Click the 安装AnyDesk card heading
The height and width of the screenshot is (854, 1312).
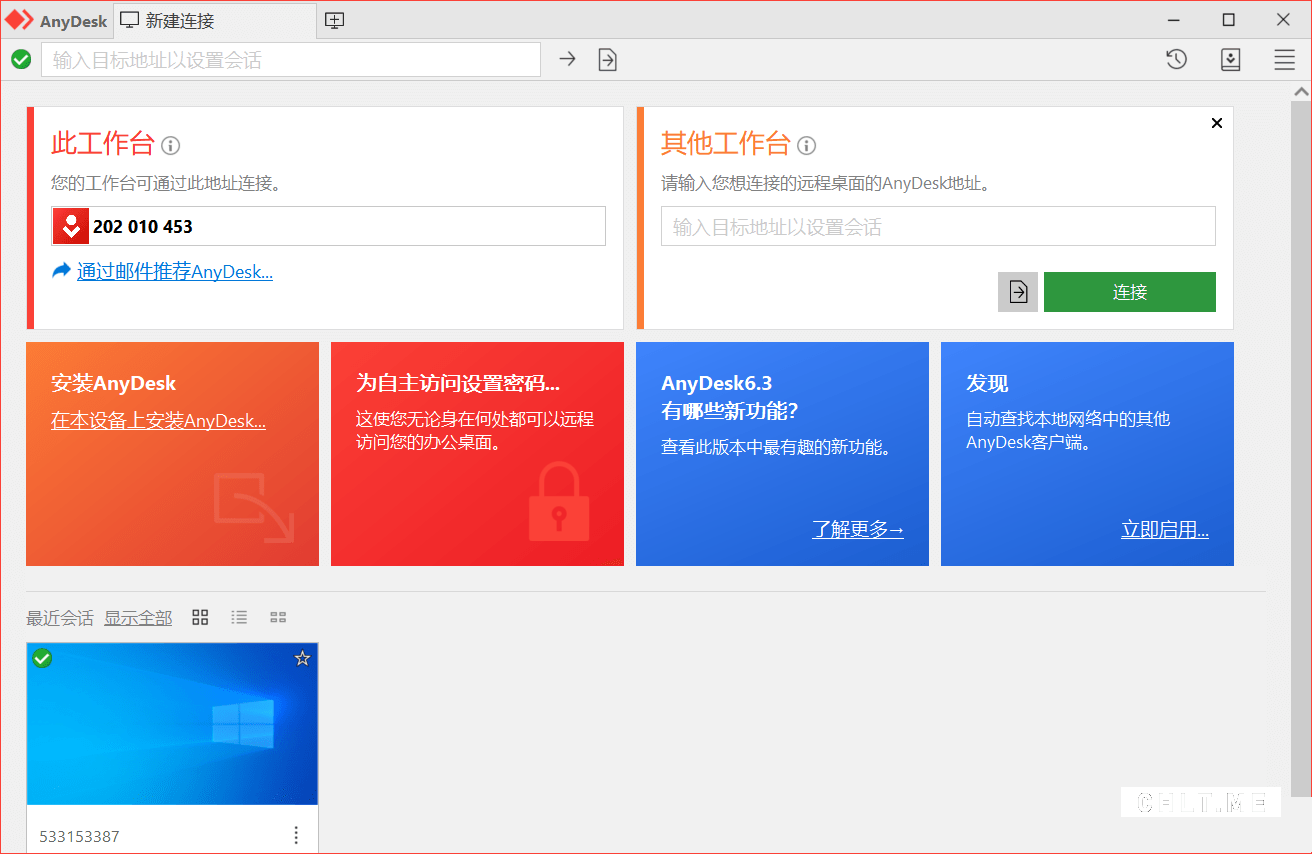(x=114, y=383)
